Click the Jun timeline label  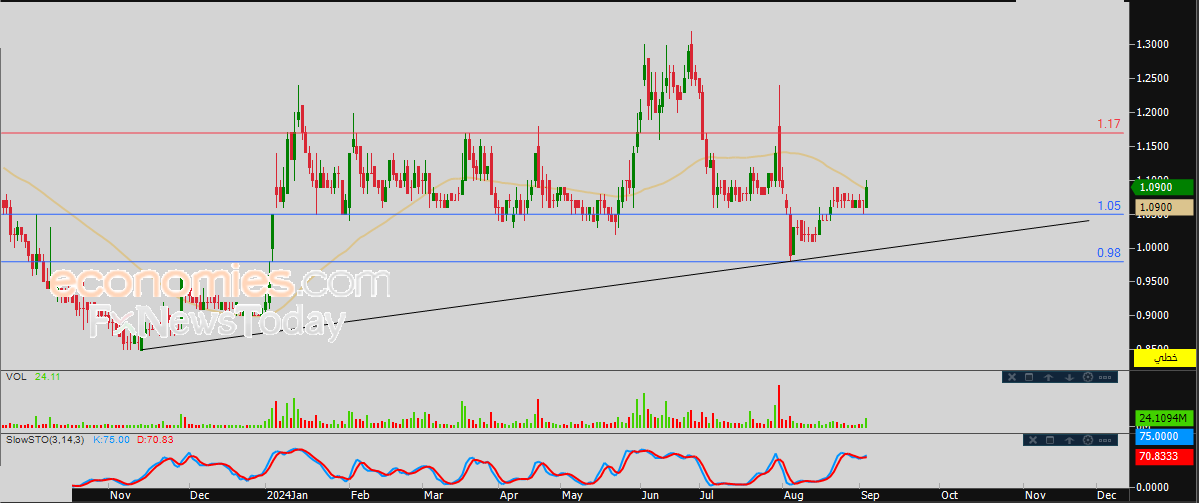pos(651,495)
